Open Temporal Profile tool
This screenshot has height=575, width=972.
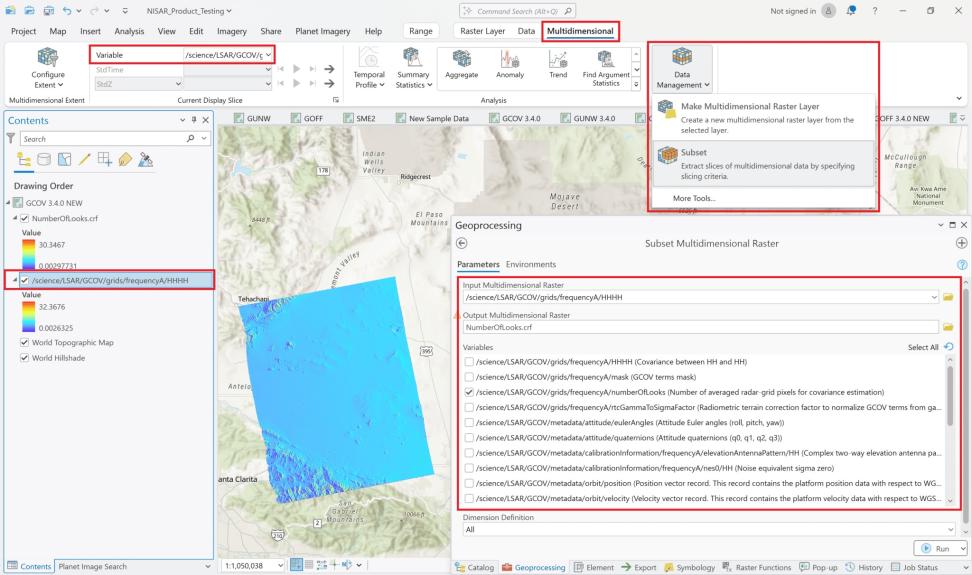(x=369, y=68)
